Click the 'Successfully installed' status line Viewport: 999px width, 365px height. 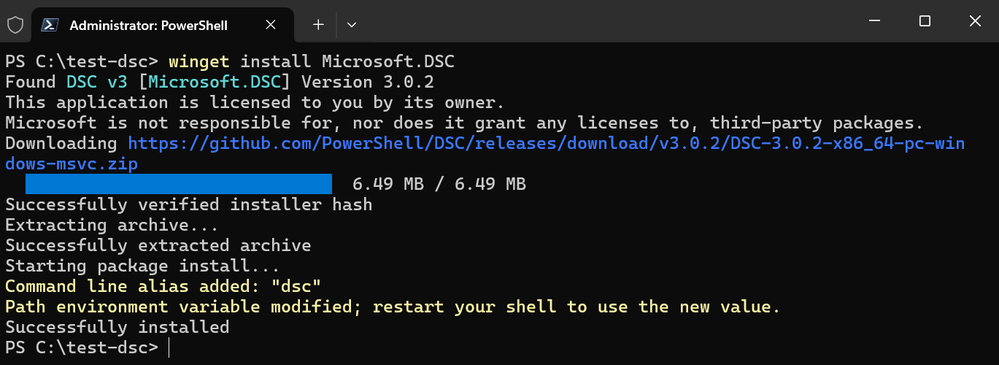click(117, 327)
